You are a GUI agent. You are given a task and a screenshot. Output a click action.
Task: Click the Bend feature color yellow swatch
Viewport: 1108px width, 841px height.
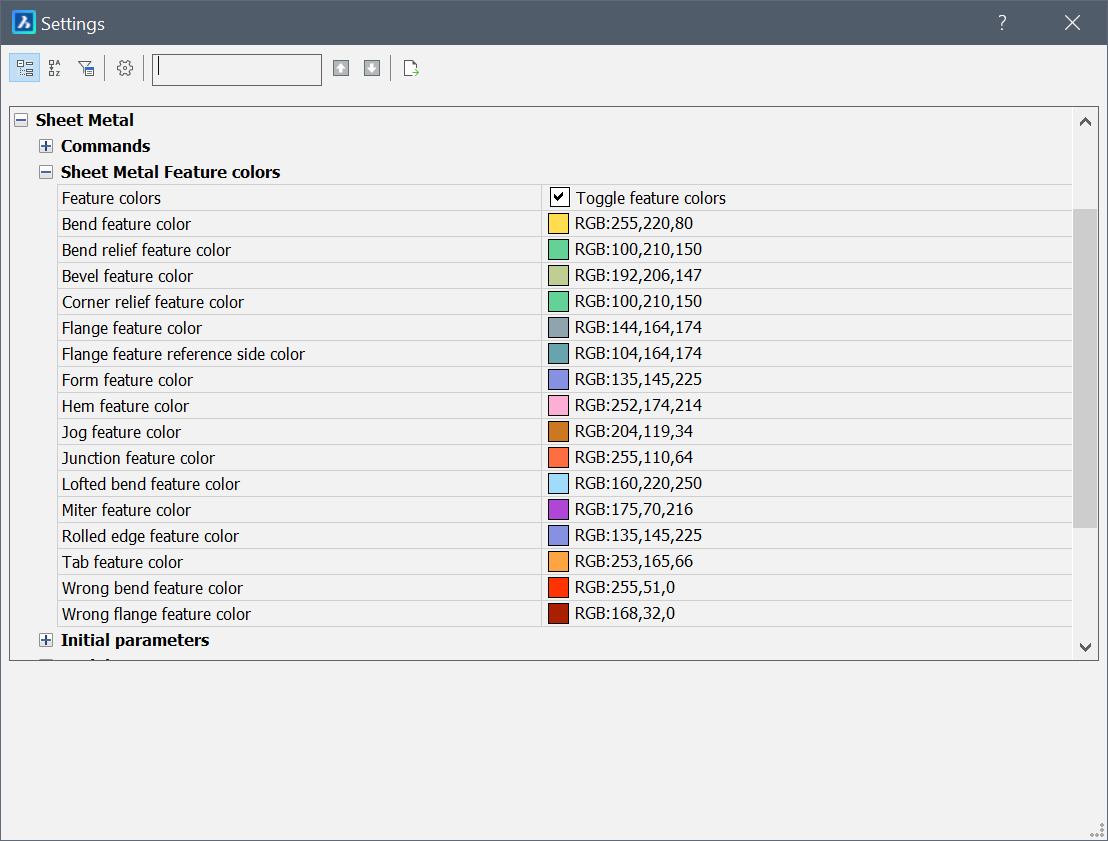click(558, 224)
